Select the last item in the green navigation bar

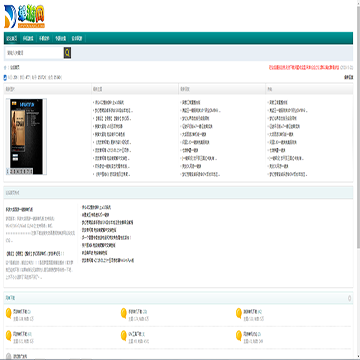(x=77, y=39)
